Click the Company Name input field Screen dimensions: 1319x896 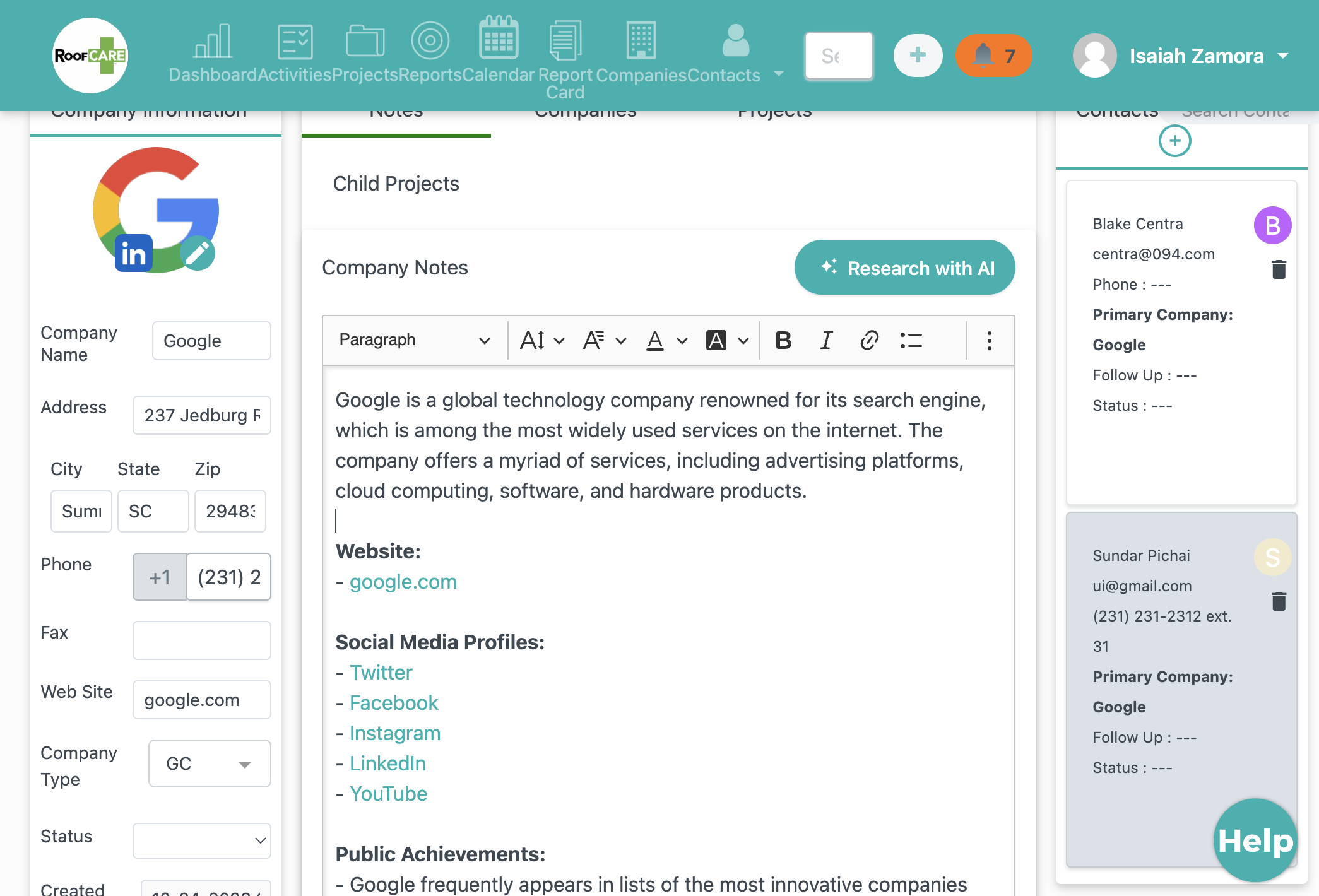pos(211,341)
